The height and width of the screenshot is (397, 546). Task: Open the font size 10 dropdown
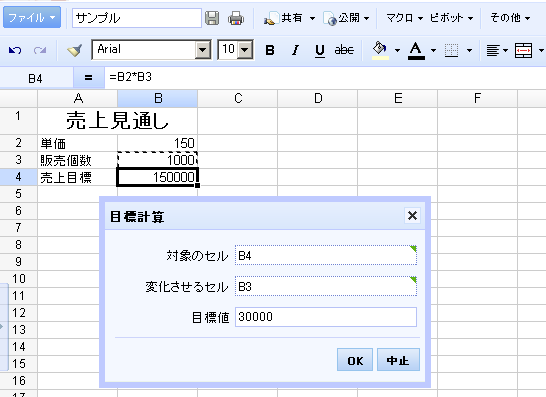tap(245, 50)
